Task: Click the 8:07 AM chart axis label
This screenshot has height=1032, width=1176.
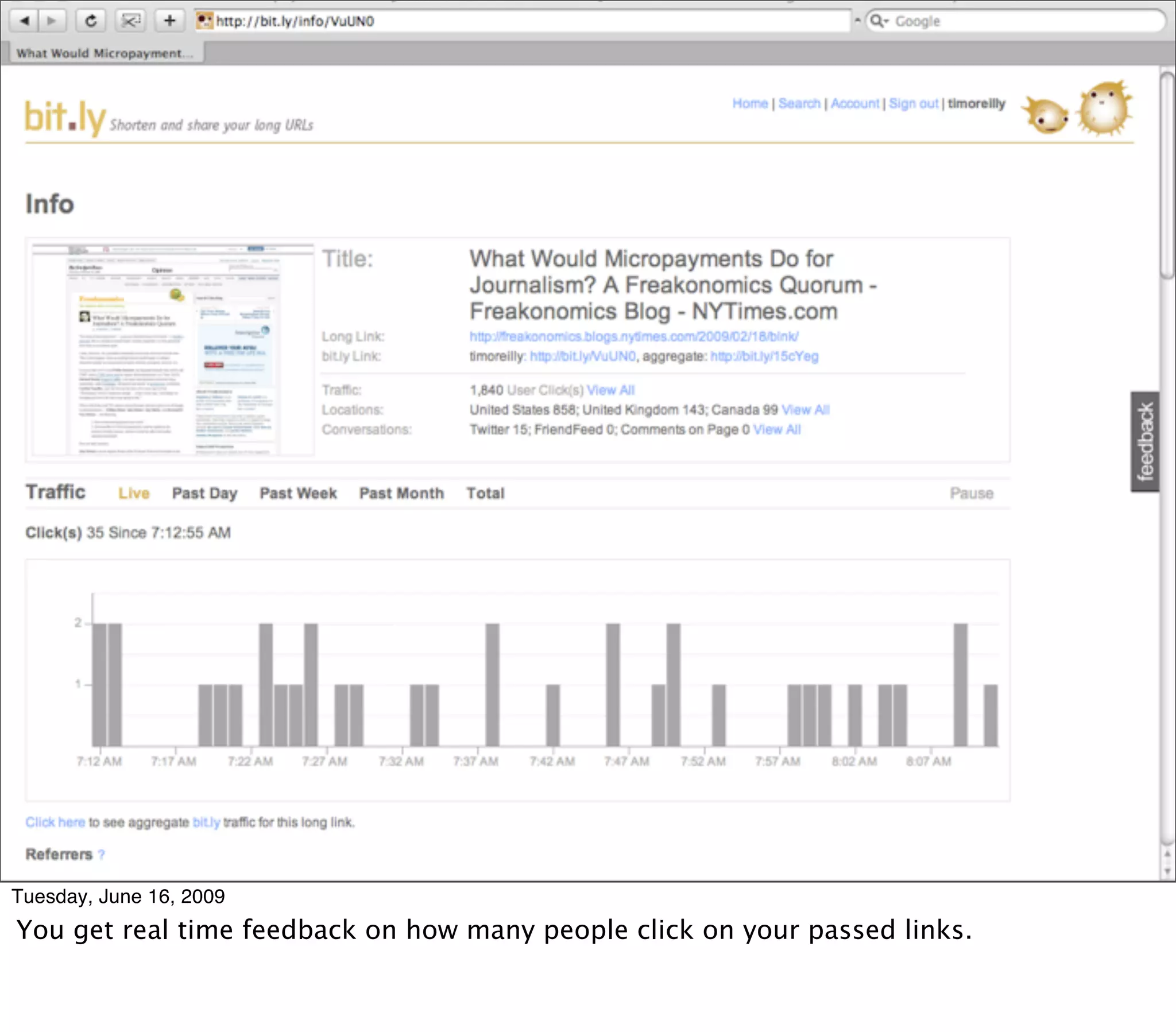Action: pos(929,761)
